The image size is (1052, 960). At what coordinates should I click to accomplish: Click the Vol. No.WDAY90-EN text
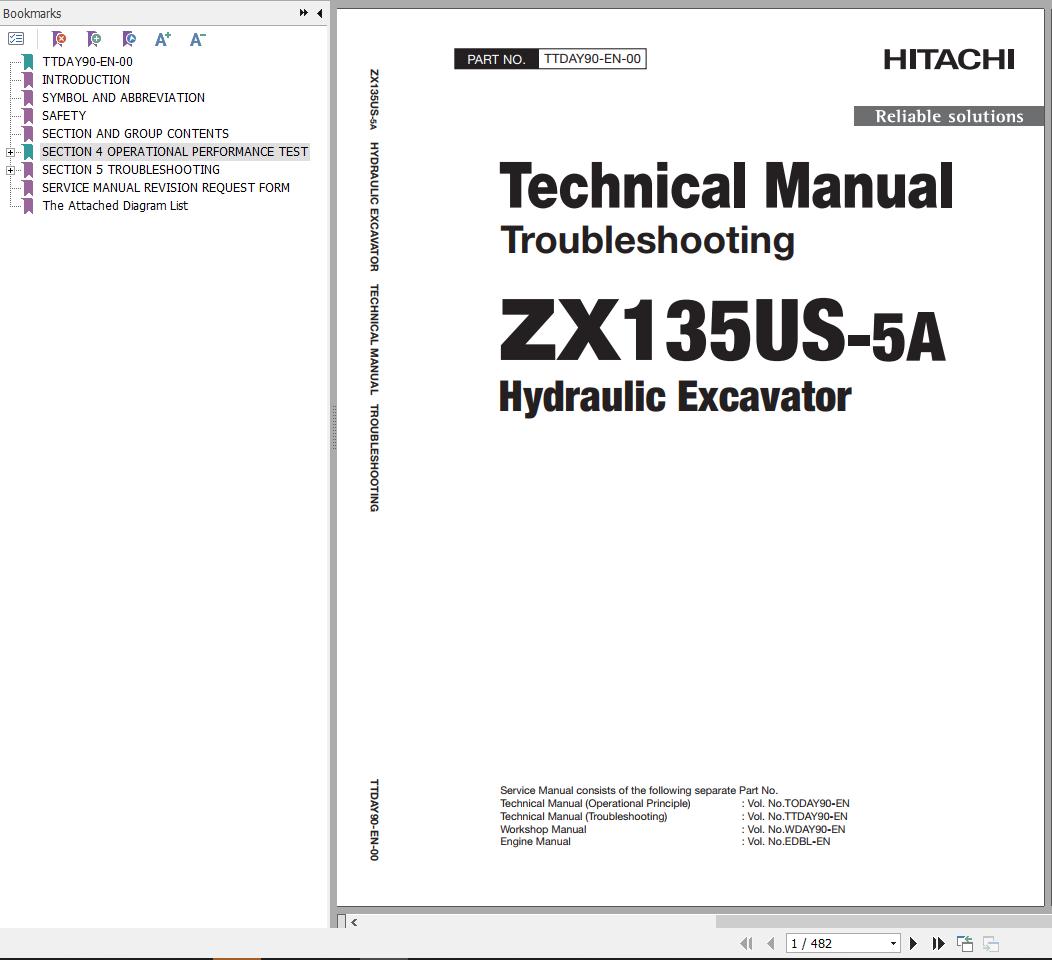[796, 829]
